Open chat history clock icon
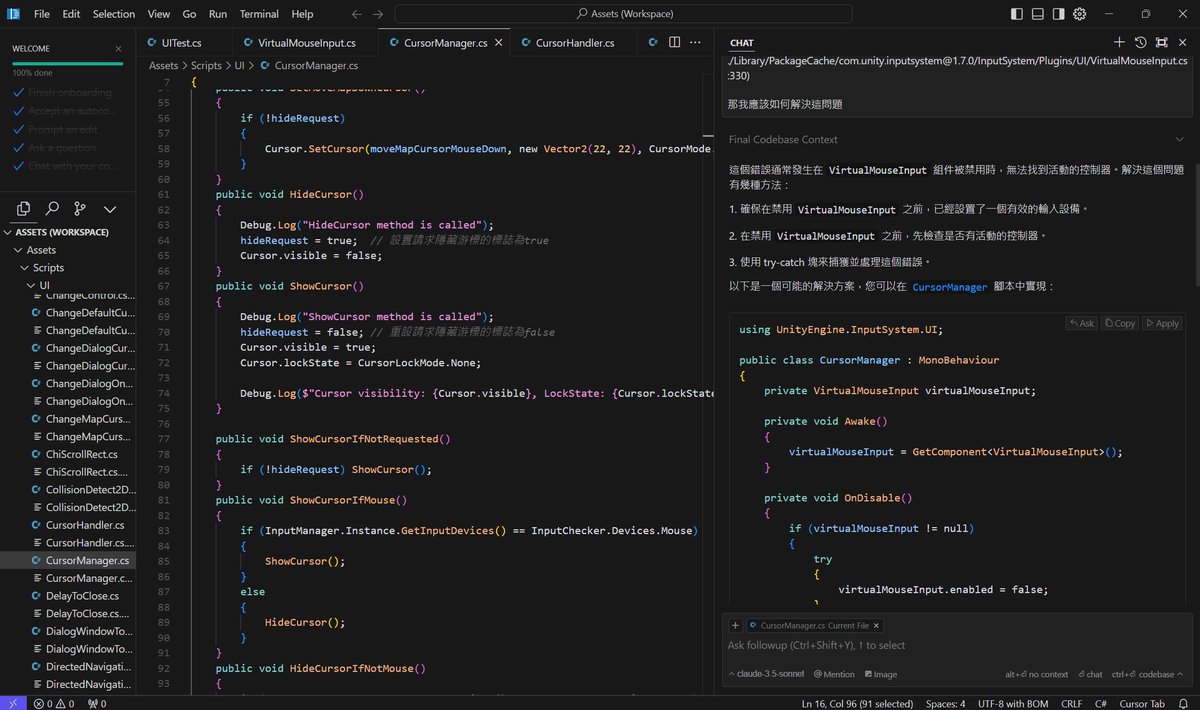This screenshot has height=710, width=1200. click(x=1140, y=42)
